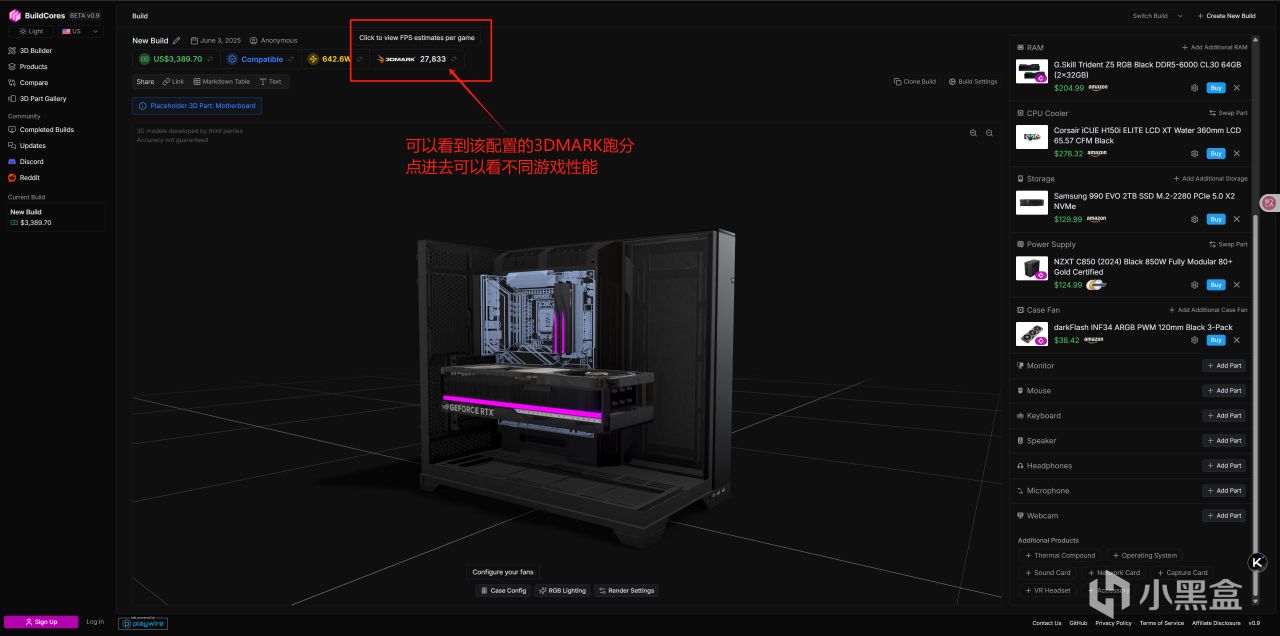Click the Log In link
The image size is (1280, 636).
pyautogui.click(x=95, y=622)
